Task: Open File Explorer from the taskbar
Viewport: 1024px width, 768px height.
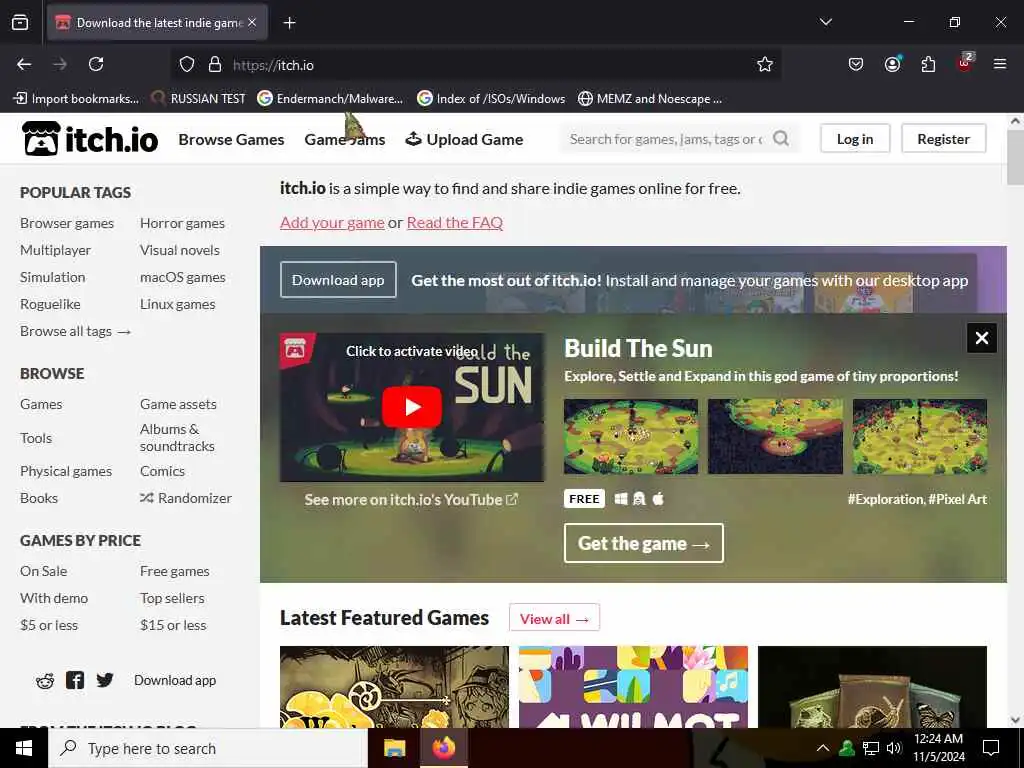Action: [x=394, y=748]
